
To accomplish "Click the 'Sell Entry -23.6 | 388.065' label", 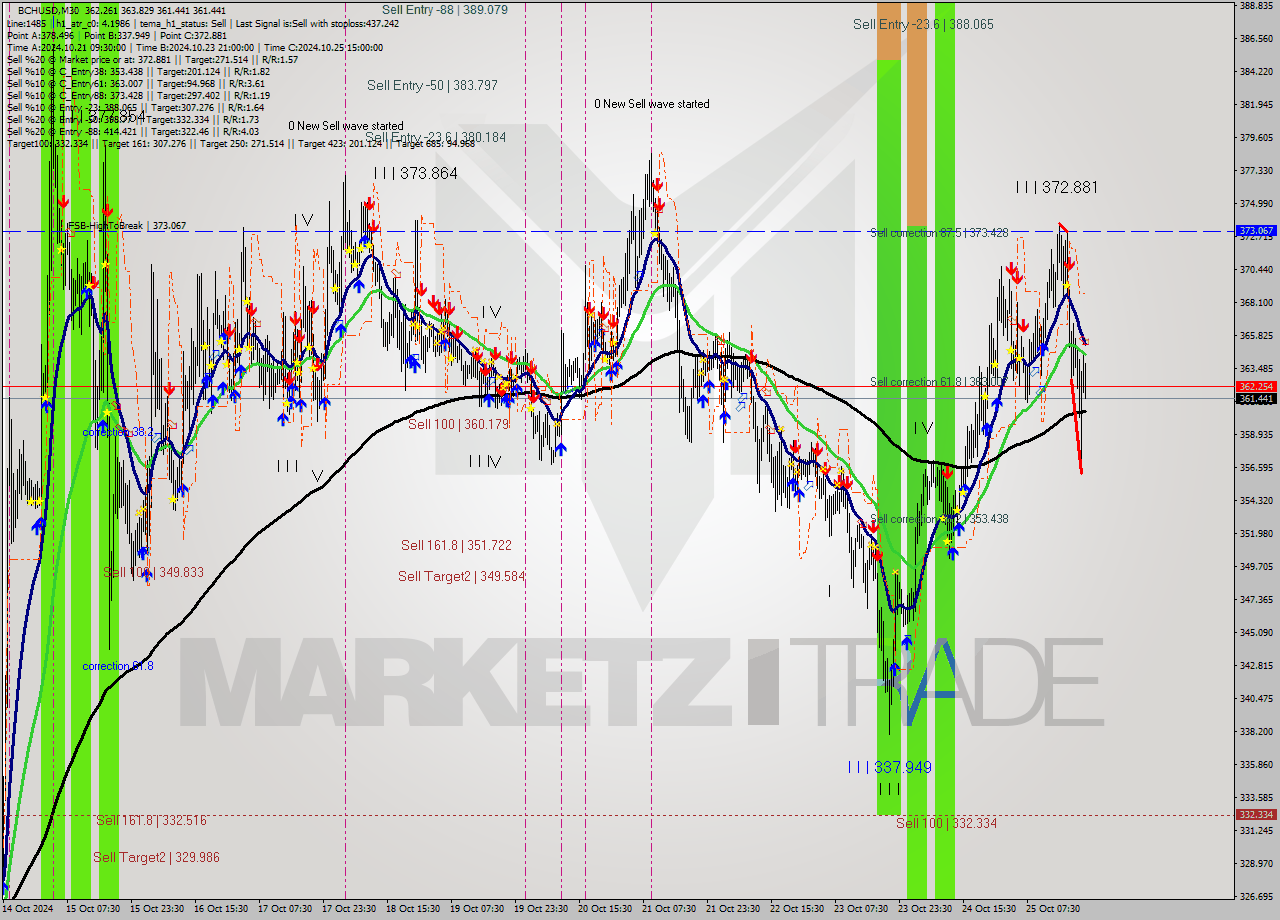I will pos(923,24).
